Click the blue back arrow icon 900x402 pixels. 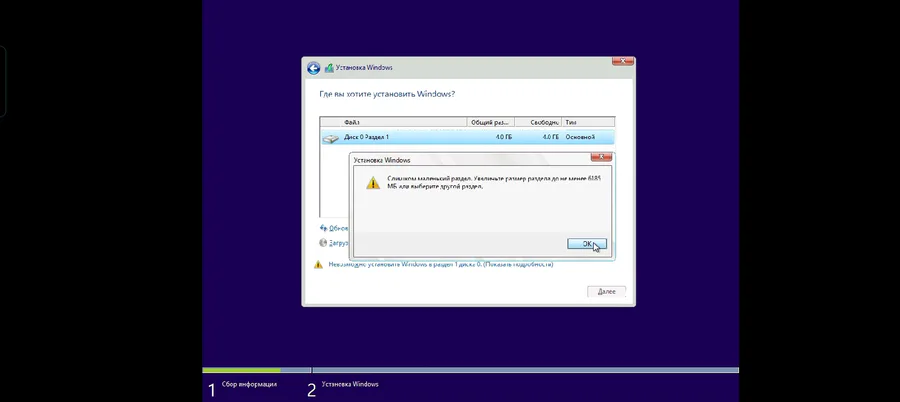pyautogui.click(x=313, y=68)
